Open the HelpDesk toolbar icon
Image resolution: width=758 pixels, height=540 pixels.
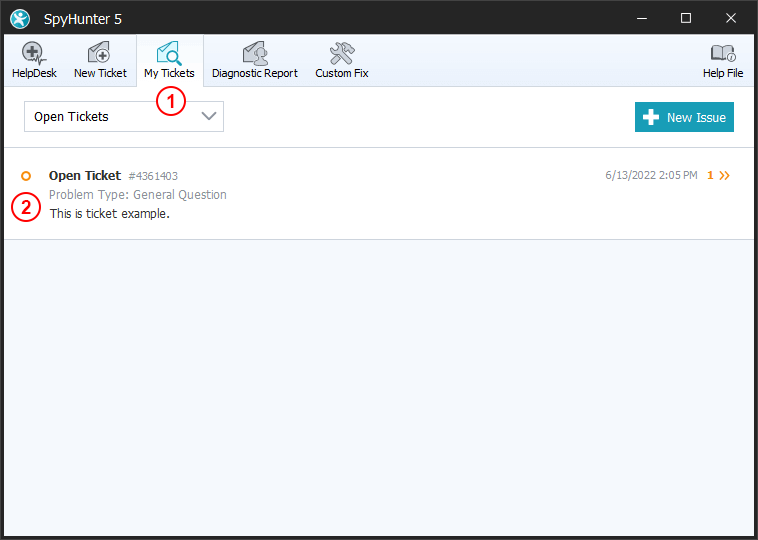pos(34,54)
